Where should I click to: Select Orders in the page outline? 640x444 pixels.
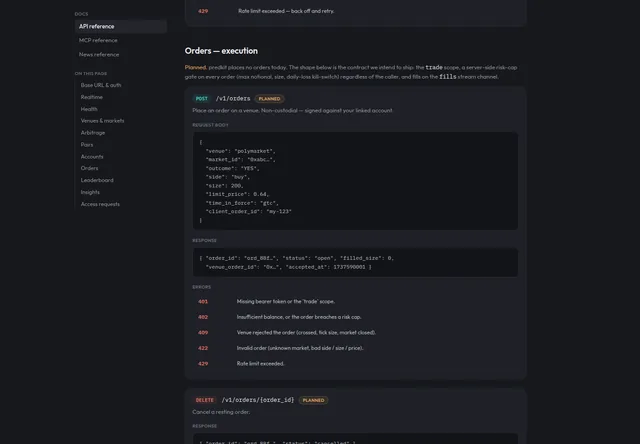pos(89,168)
